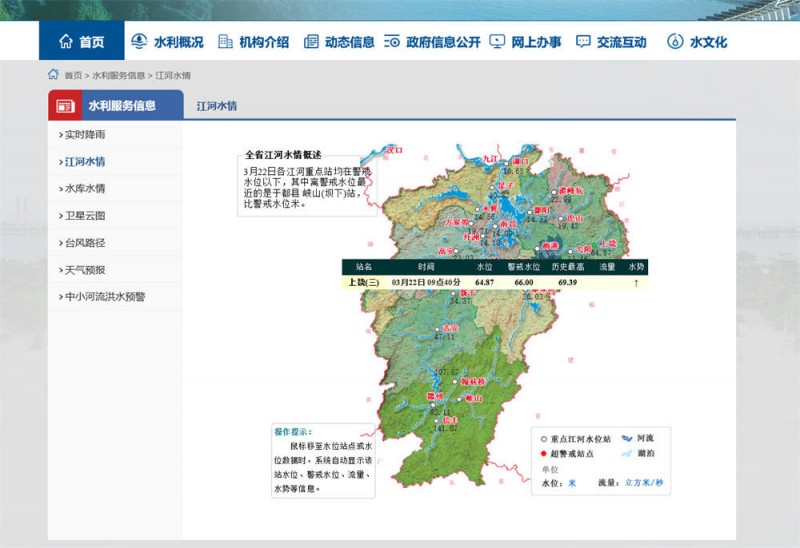Open the 机构介绍 menu
This screenshot has height=548, width=800.
pyautogui.click(x=254, y=41)
